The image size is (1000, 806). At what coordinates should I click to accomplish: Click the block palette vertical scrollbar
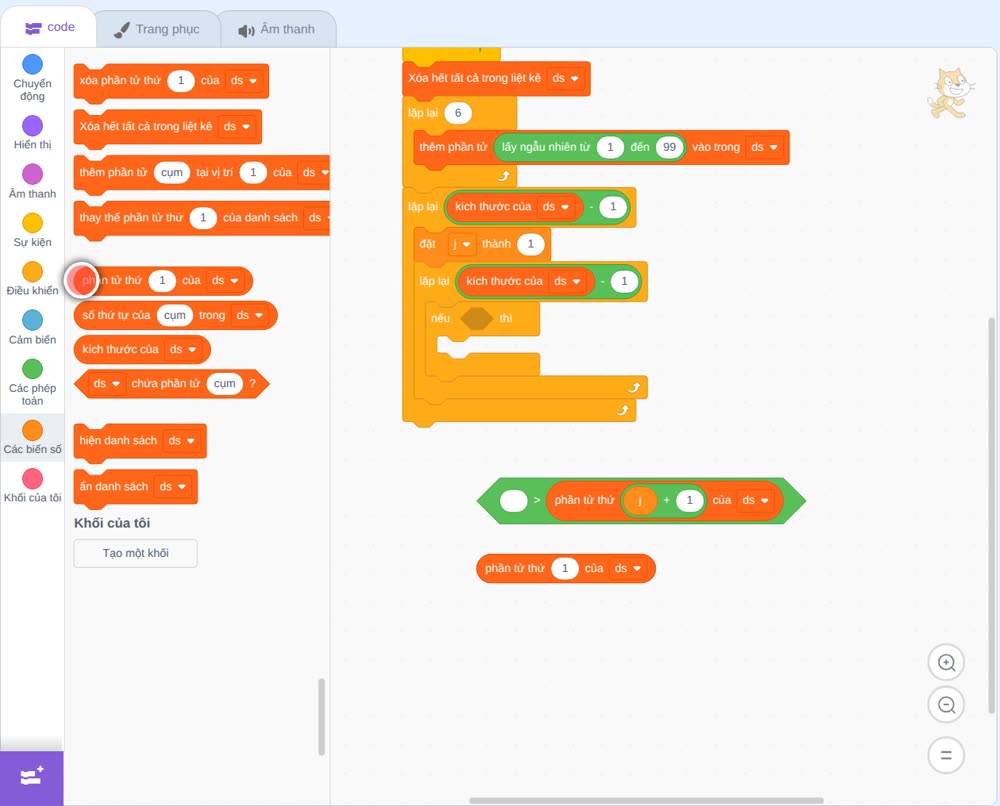point(321,717)
